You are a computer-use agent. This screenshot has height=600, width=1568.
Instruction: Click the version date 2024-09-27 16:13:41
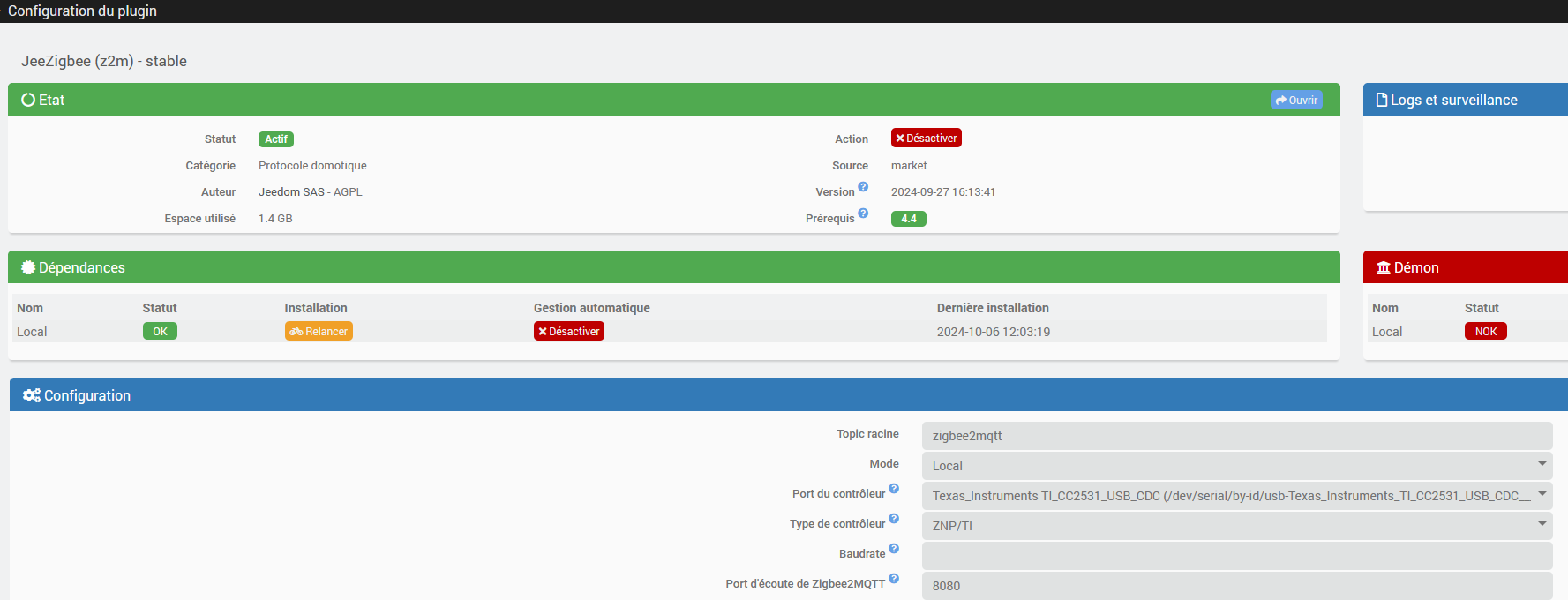point(943,192)
